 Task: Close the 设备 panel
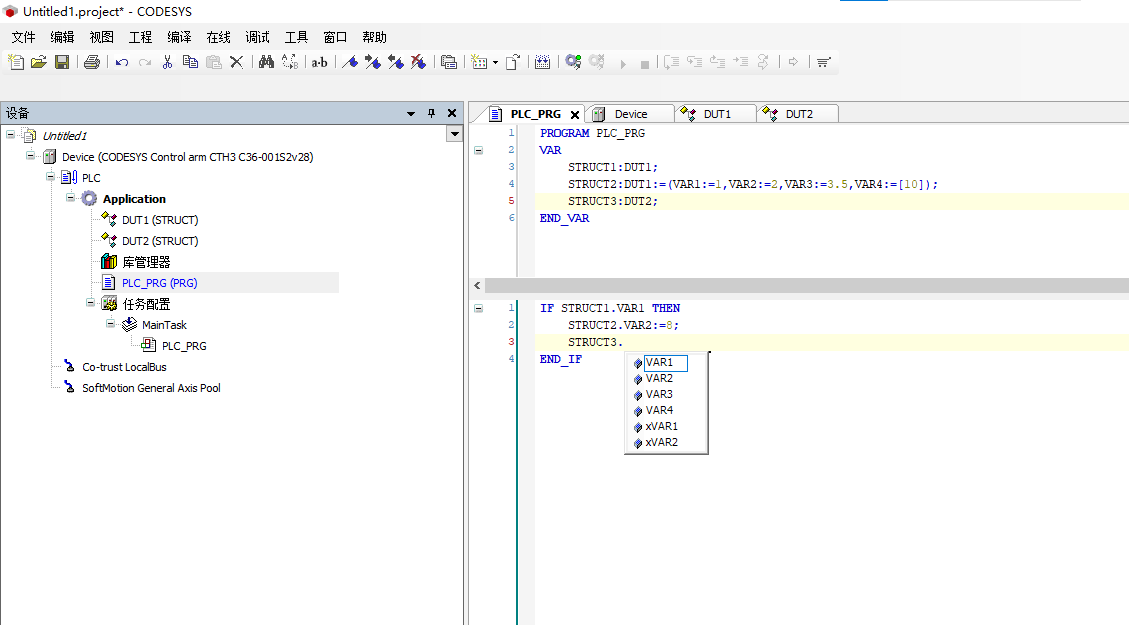pos(451,113)
